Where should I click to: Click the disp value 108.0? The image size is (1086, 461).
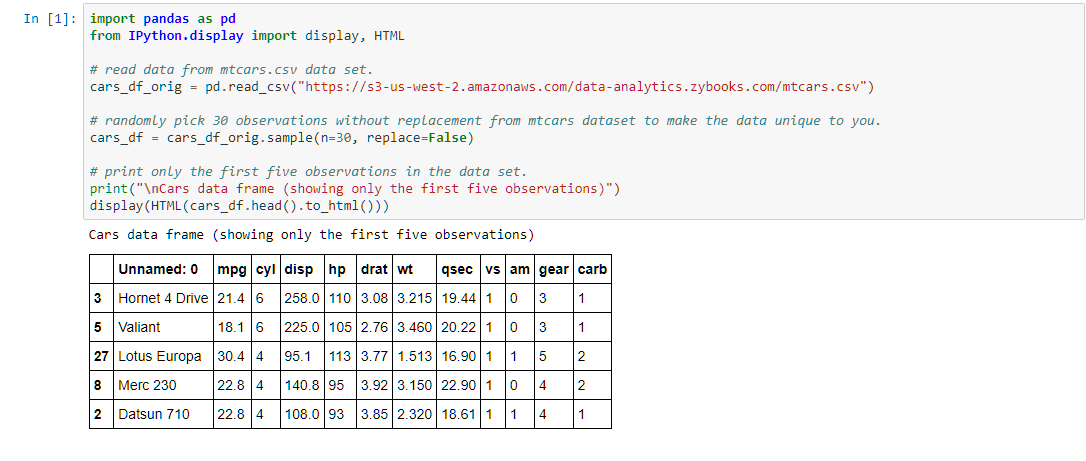tap(302, 415)
